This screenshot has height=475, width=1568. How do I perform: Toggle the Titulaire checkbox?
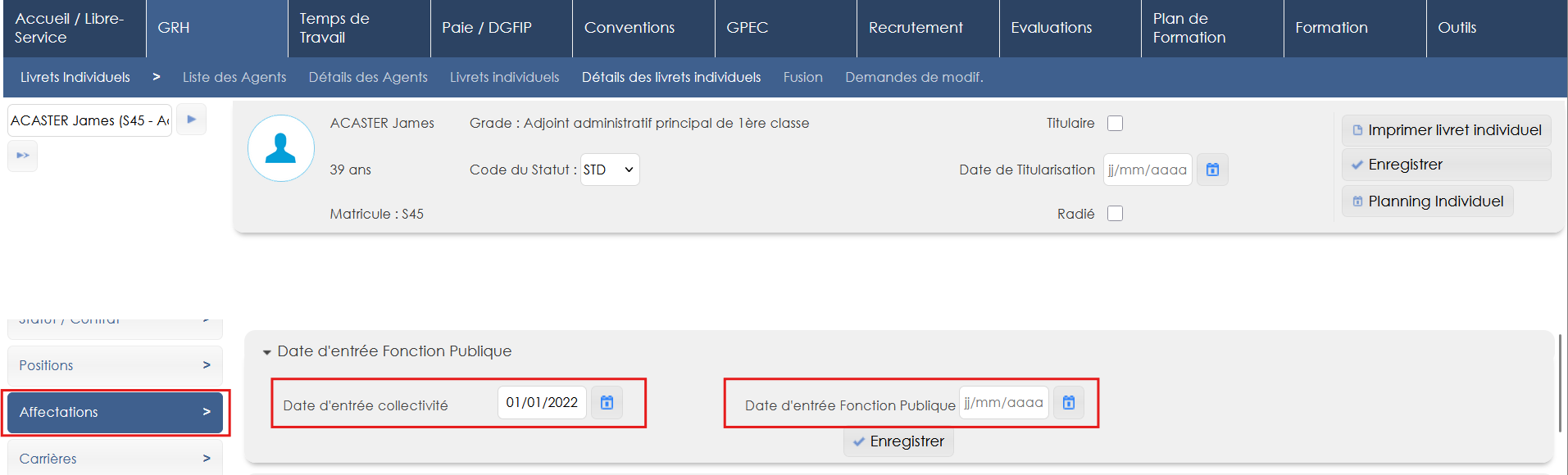point(1115,123)
